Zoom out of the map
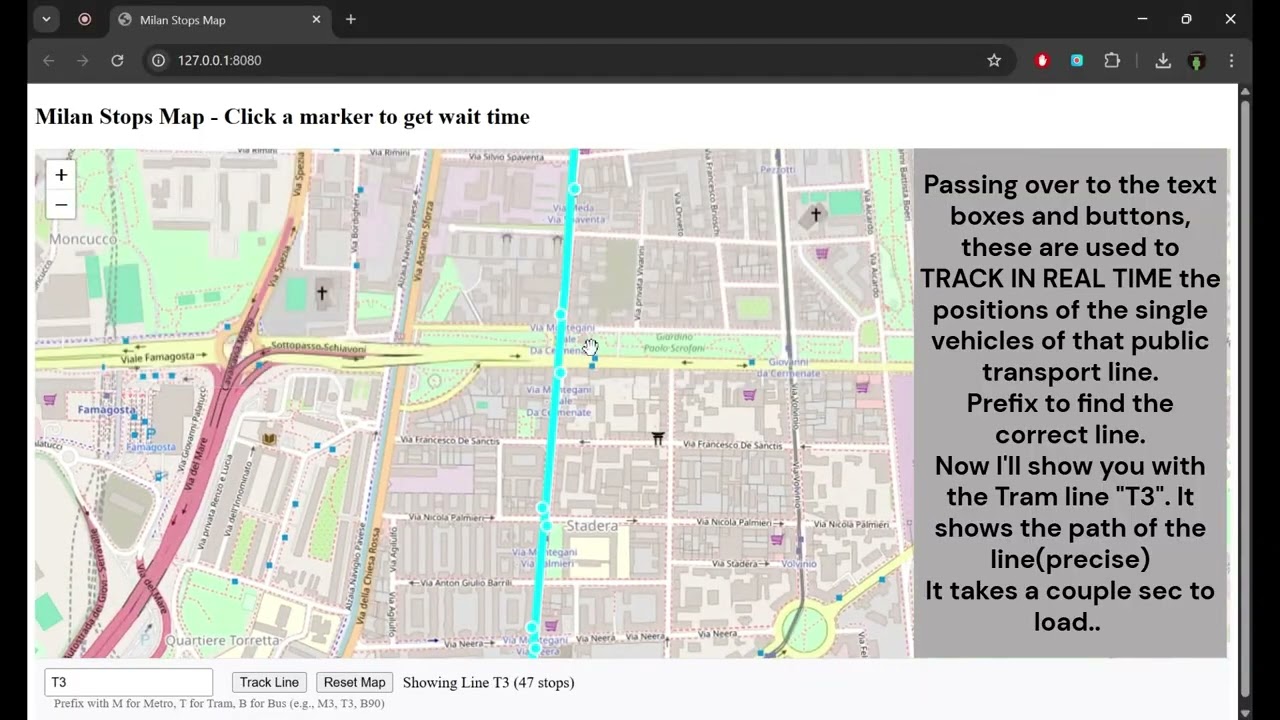This screenshot has width=1280, height=720. coord(61,205)
